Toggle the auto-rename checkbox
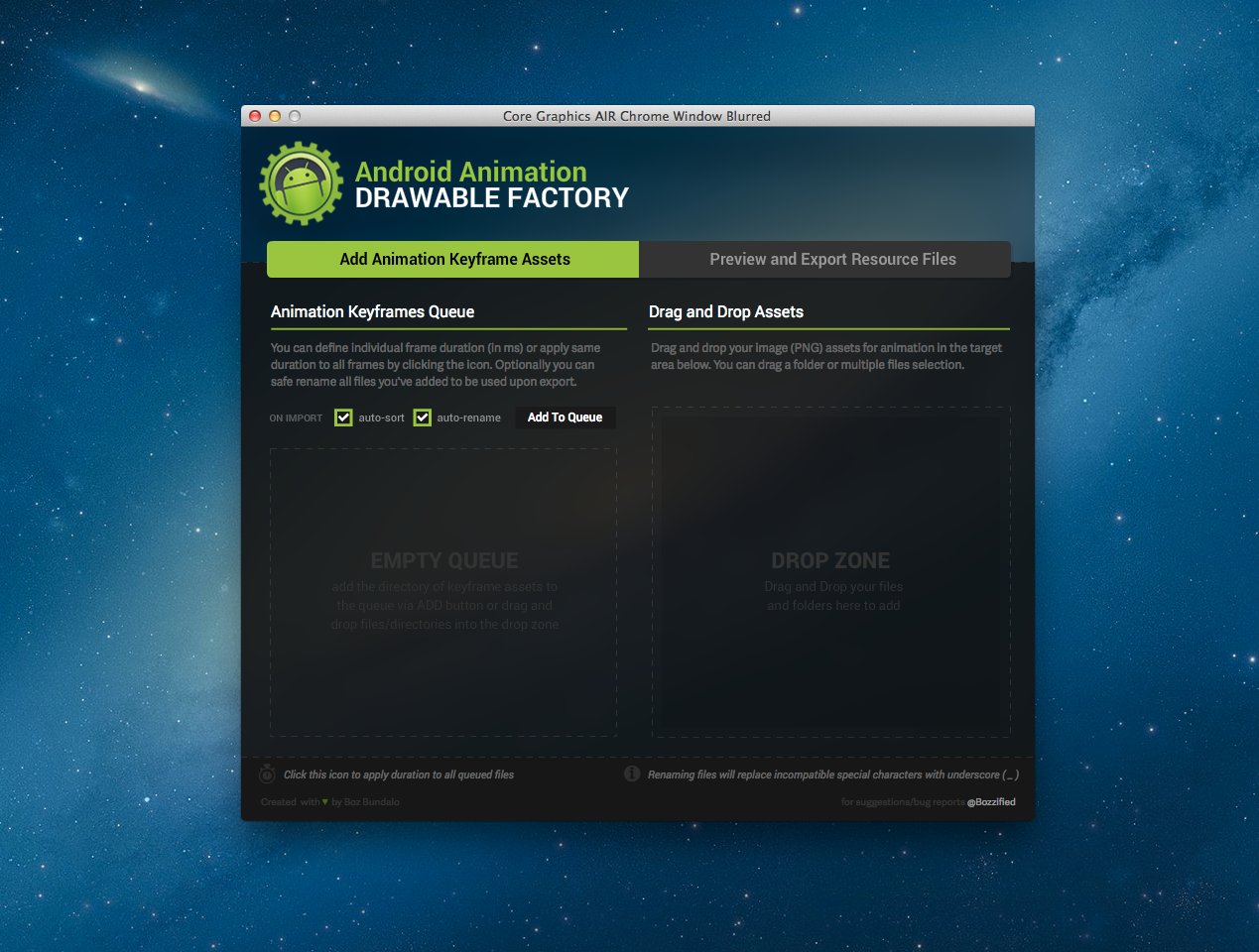The height and width of the screenshot is (952, 1259). (423, 417)
